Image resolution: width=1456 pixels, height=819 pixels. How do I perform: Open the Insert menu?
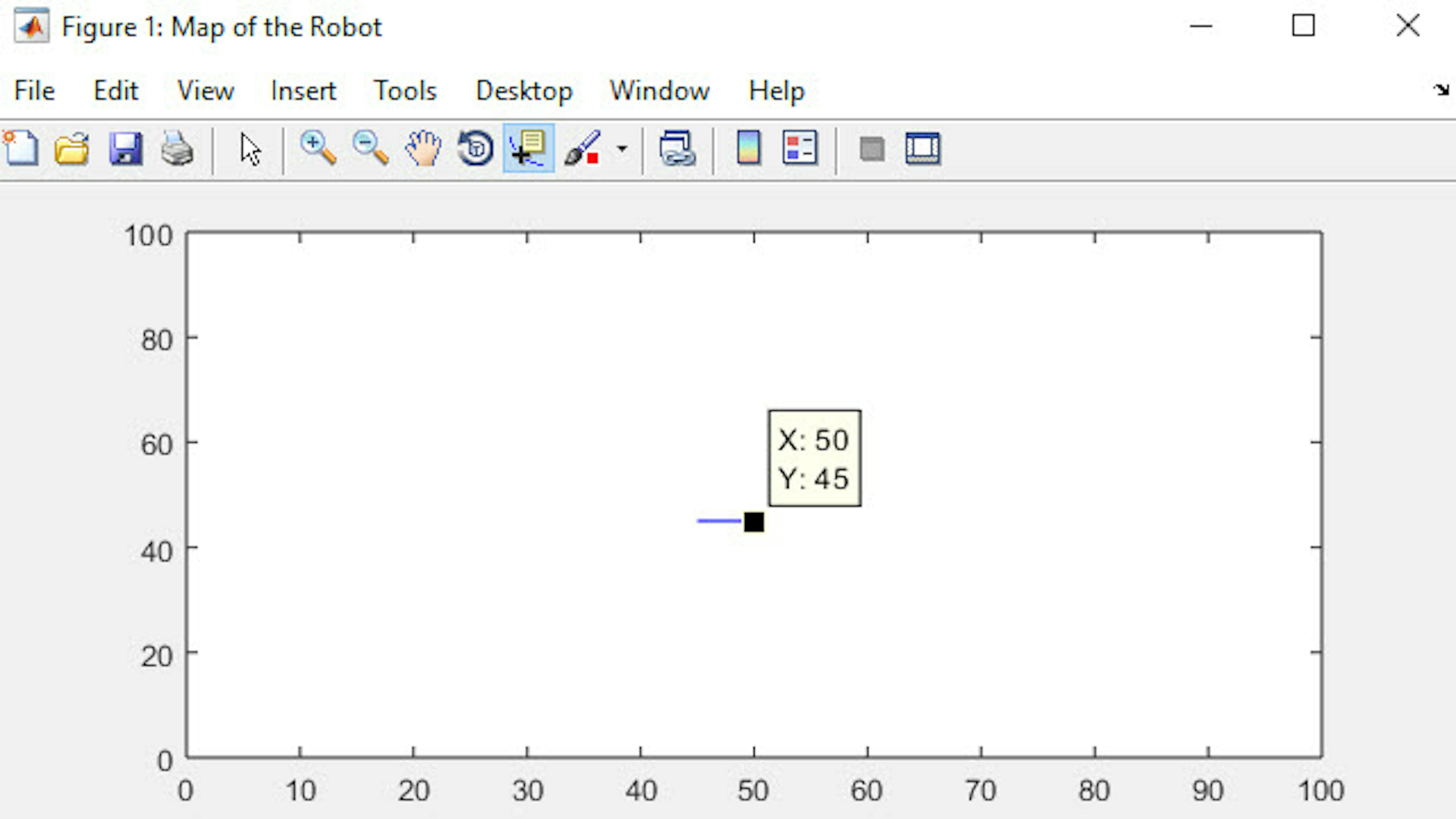click(304, 91)
